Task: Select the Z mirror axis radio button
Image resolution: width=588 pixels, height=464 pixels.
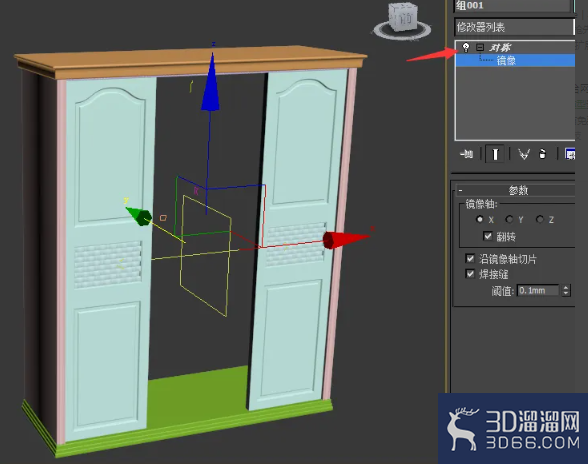Action: (x=540, y=219)
